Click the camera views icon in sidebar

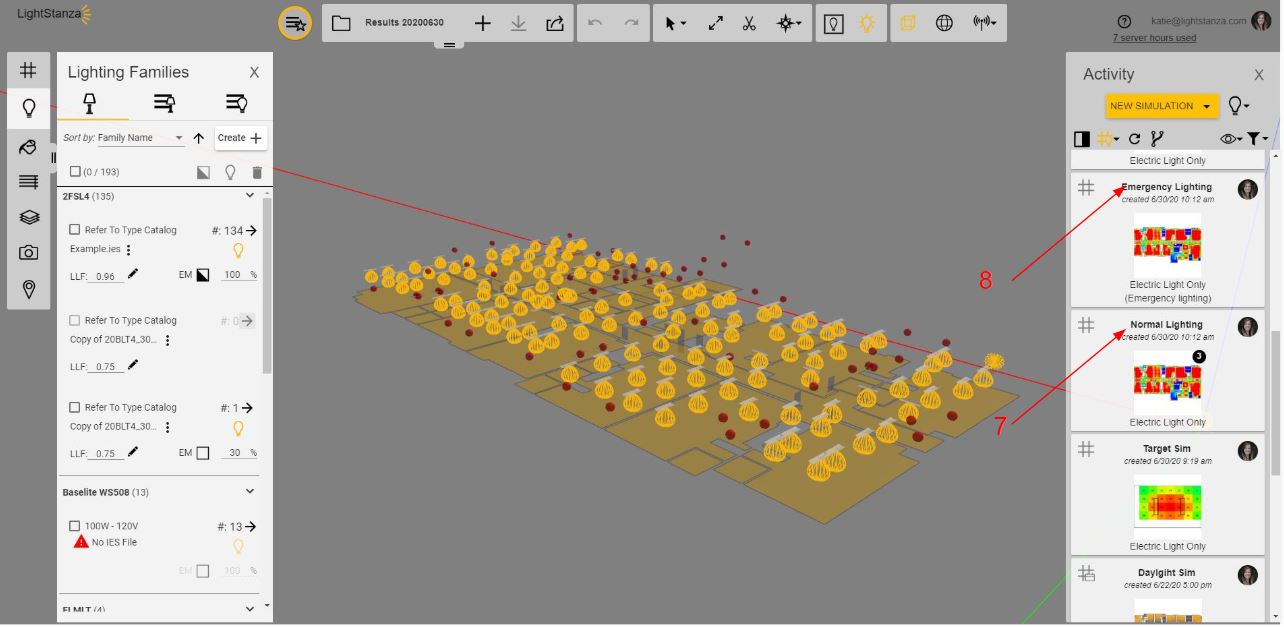click(29, 253)
